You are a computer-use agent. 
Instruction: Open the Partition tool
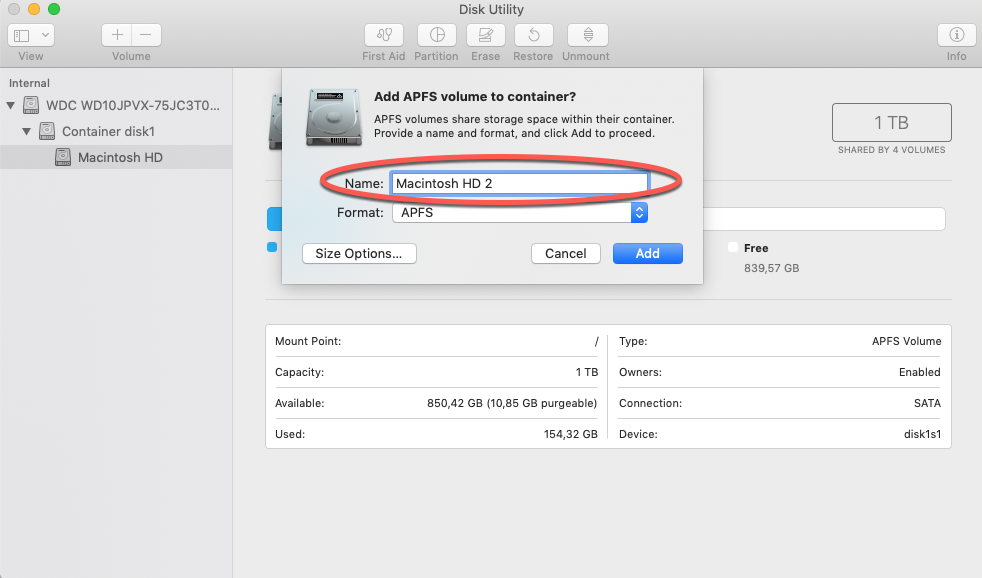[x=436, y=35]
